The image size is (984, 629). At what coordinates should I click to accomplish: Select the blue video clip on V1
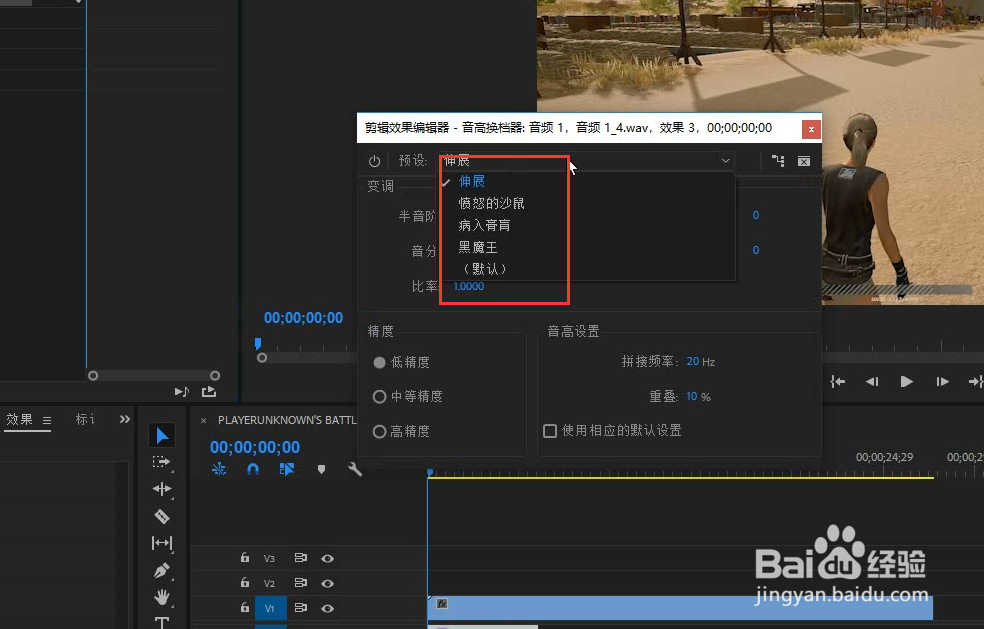tap(680, 608)
